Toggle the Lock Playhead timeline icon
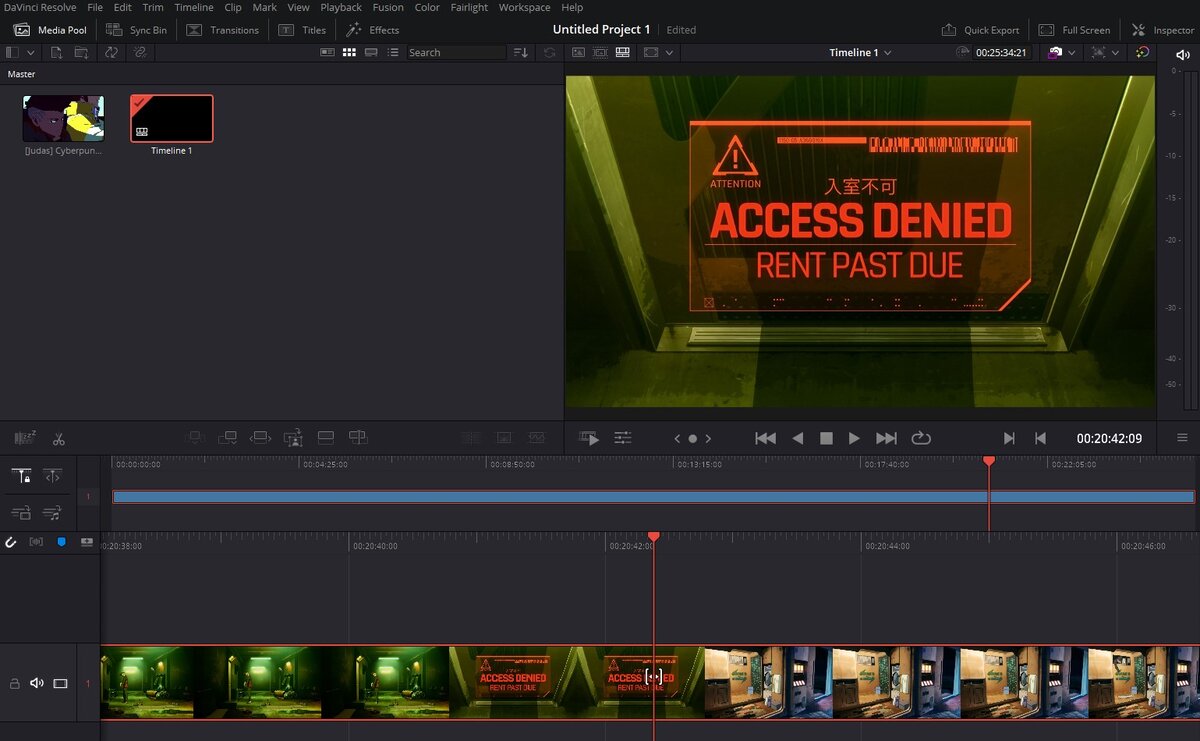The width and height of the screenshot is (1200, 741). pyautogui.click(x=21, y=476)
